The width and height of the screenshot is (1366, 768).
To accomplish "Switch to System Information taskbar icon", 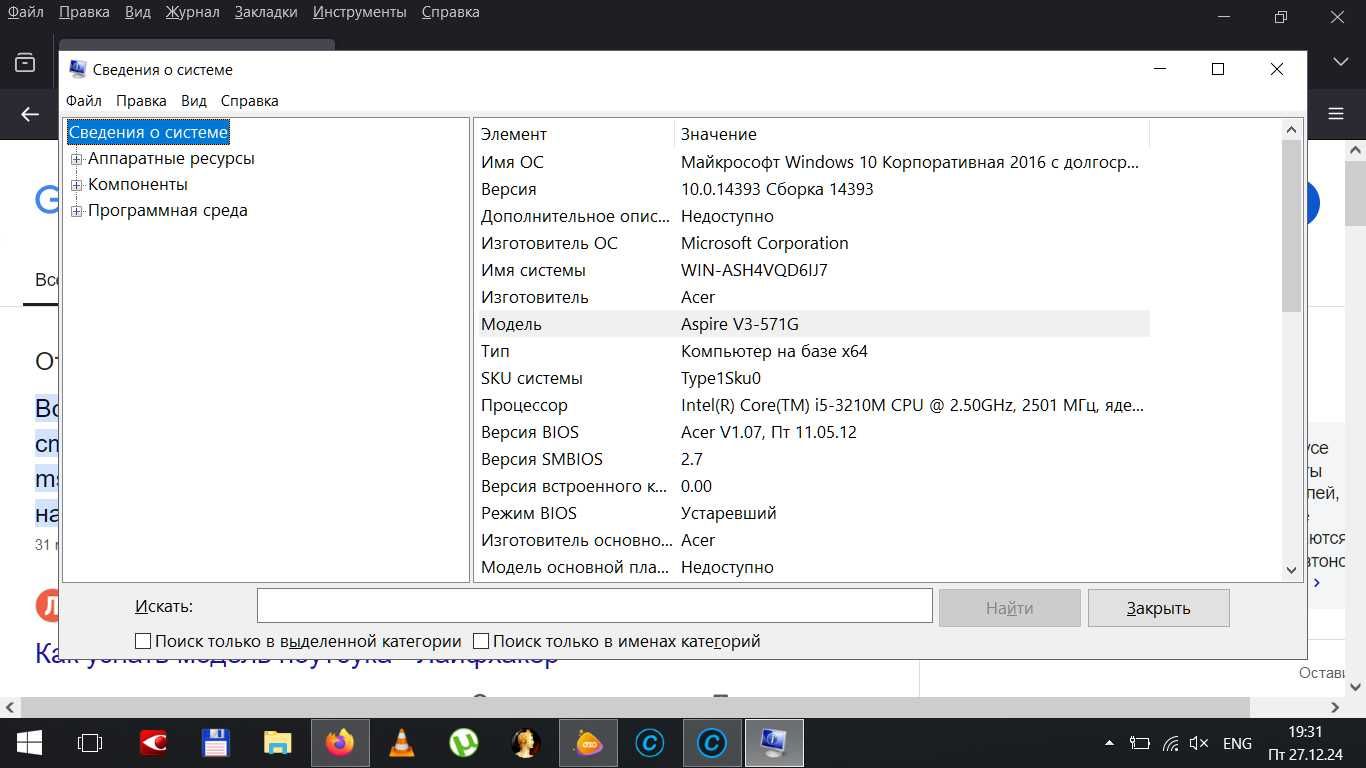I will coord(774,743).
